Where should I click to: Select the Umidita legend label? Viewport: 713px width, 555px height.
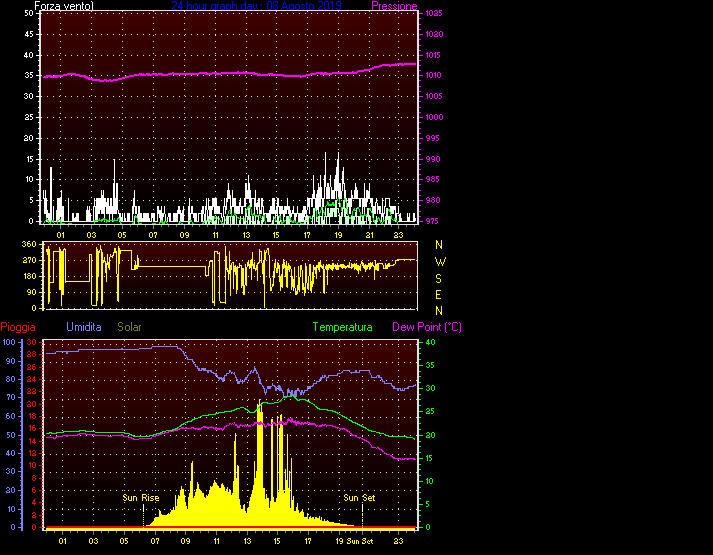(84, 327)
